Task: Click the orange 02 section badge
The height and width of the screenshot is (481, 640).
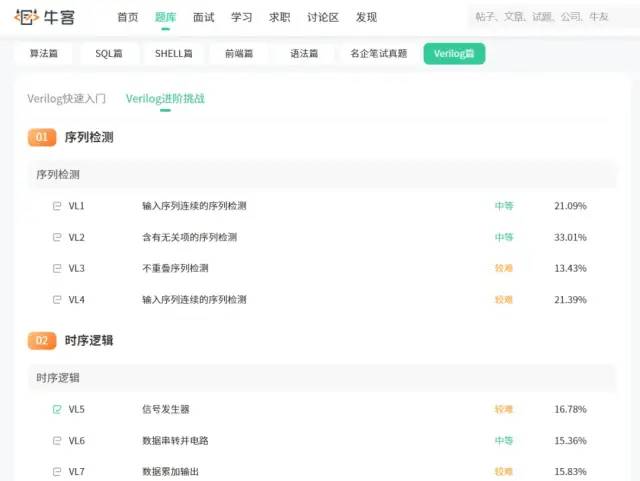Action: (x=42, y=341)
